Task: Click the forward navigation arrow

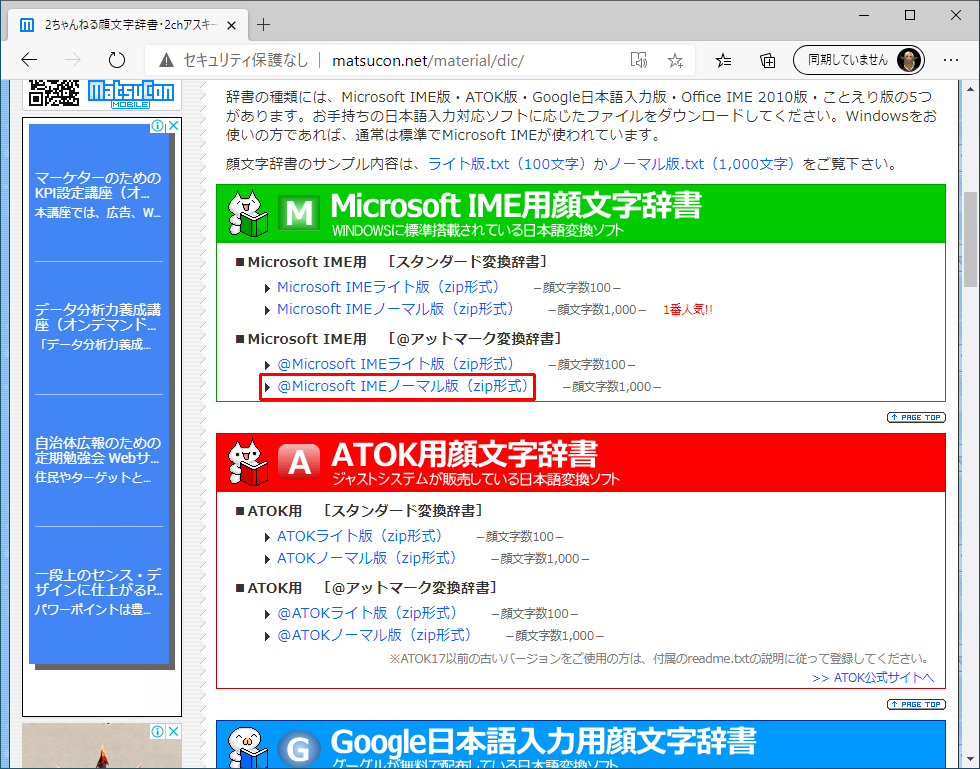Action: [x=73, y=60]
